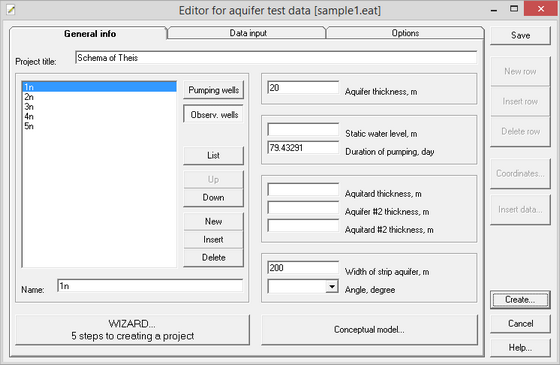Select well 3n in the list
Screen dimensions: 560x365
(x=99, y=106)
